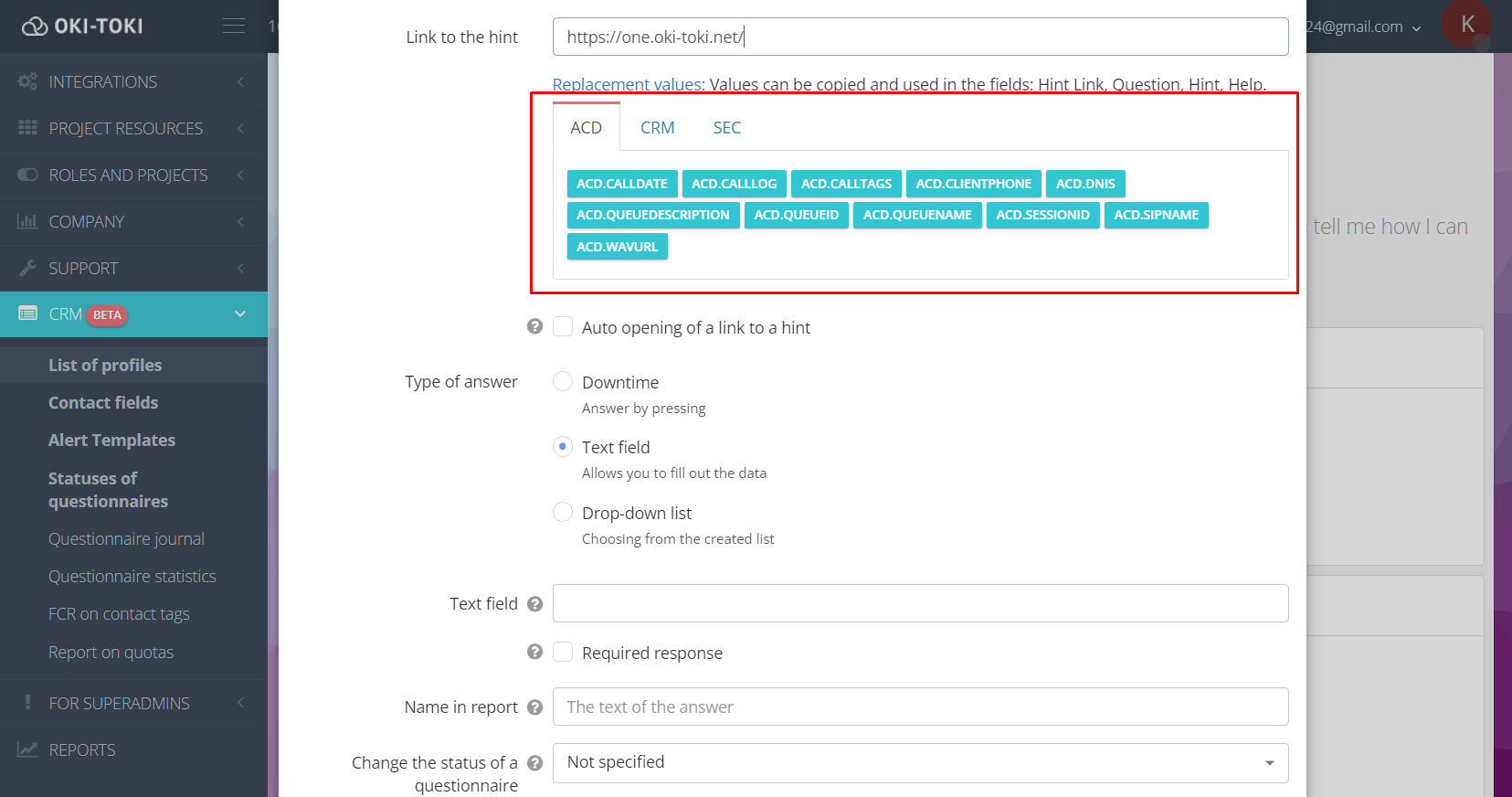This screenshot has height=797, width=1512.
Task: Open the Replacement values link
Action: tap(628, 84)
